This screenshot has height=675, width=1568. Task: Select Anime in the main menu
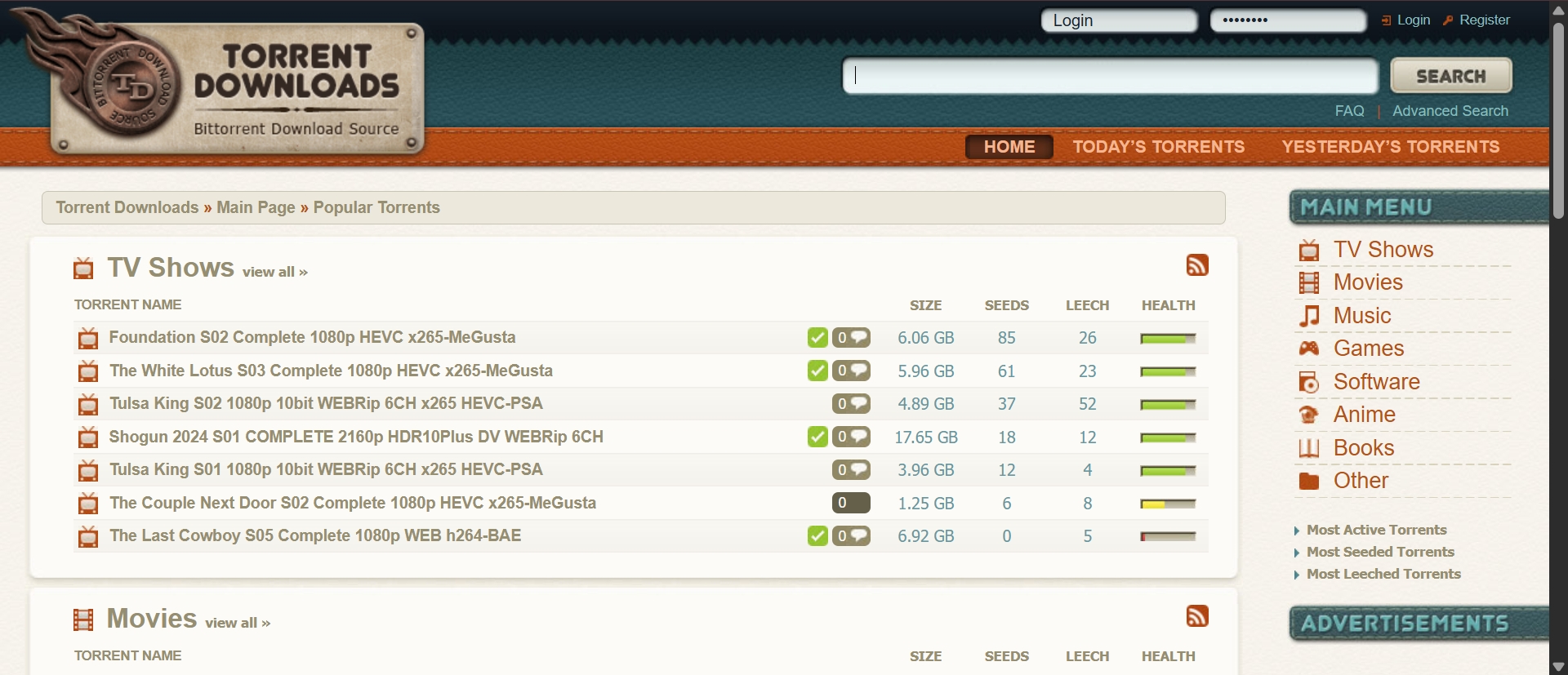pyautogui.click(x=1365, y=415)
